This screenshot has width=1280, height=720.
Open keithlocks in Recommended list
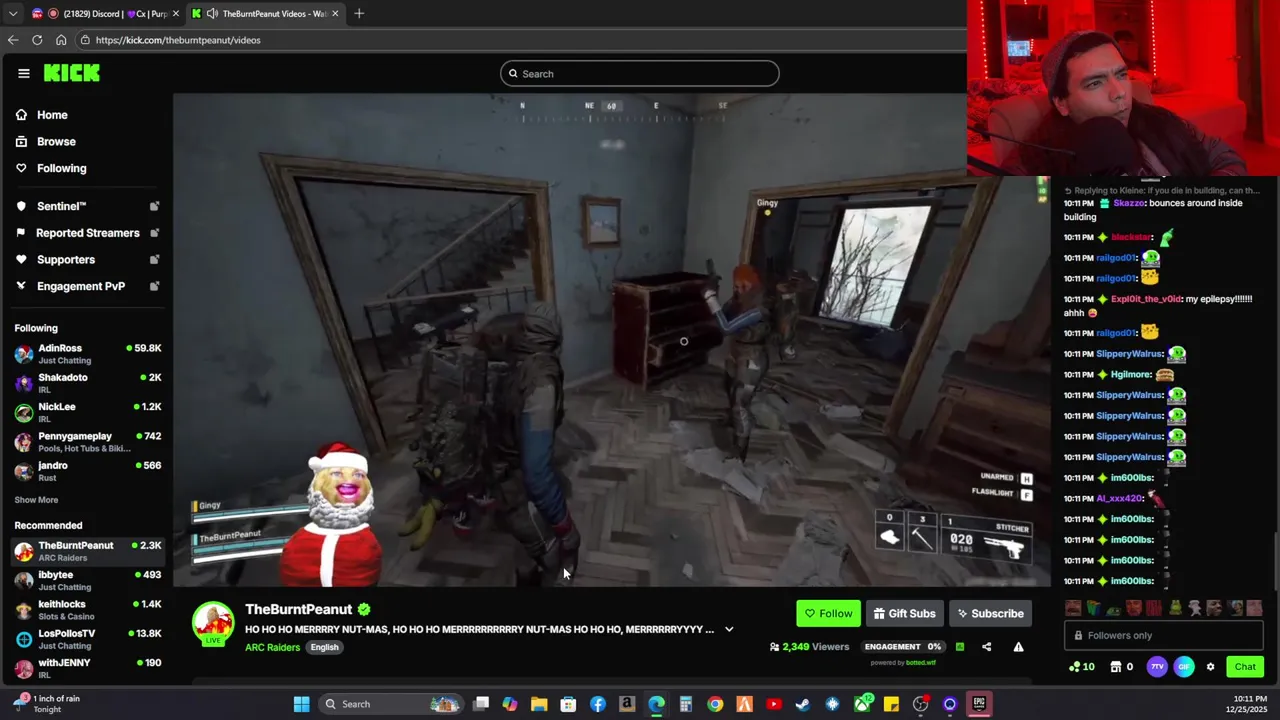tap(88, 610)
